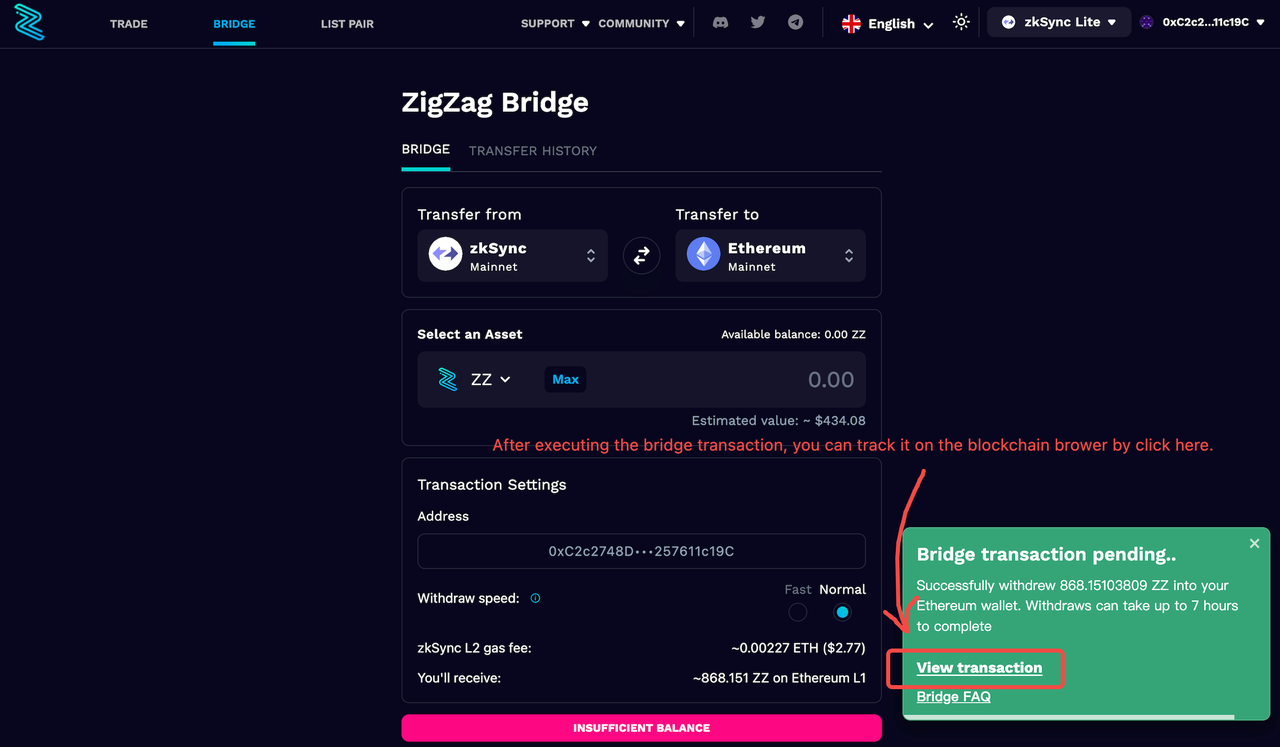Close the bridge pending notification
Image resolution: width=1280 pixels, height=747 pixels.
1254,543
